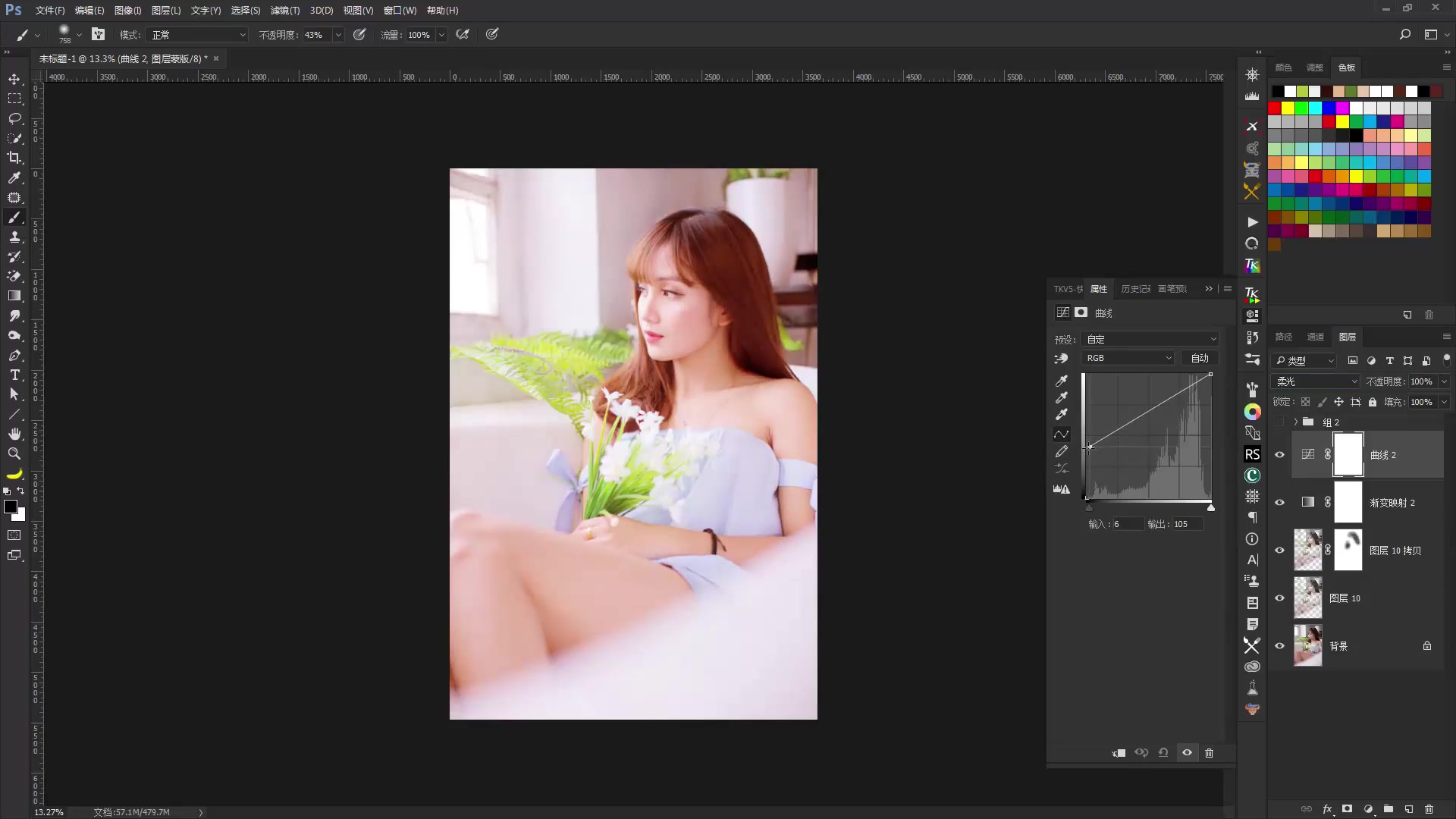Image resolution: width=1456 pixels, height=819 pixels.
Task: Select the Crop tool
Action: 14,158
